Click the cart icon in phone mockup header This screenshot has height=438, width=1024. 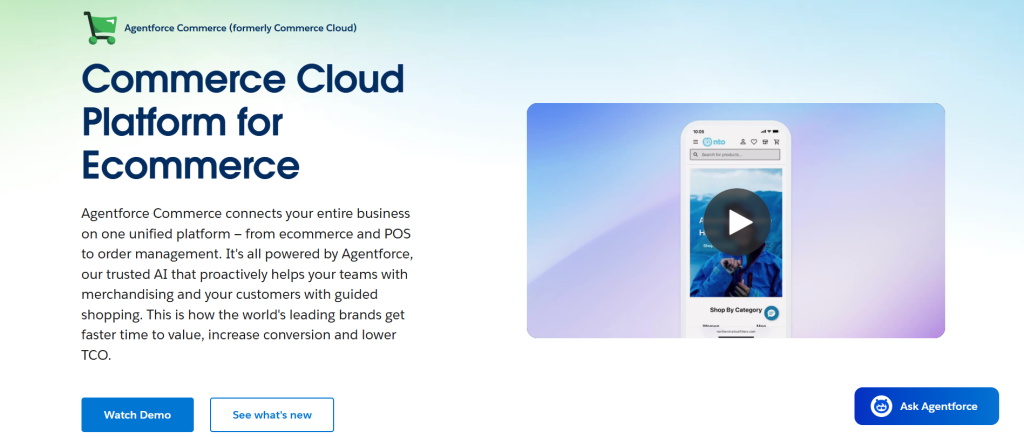[x=776, y=142]
